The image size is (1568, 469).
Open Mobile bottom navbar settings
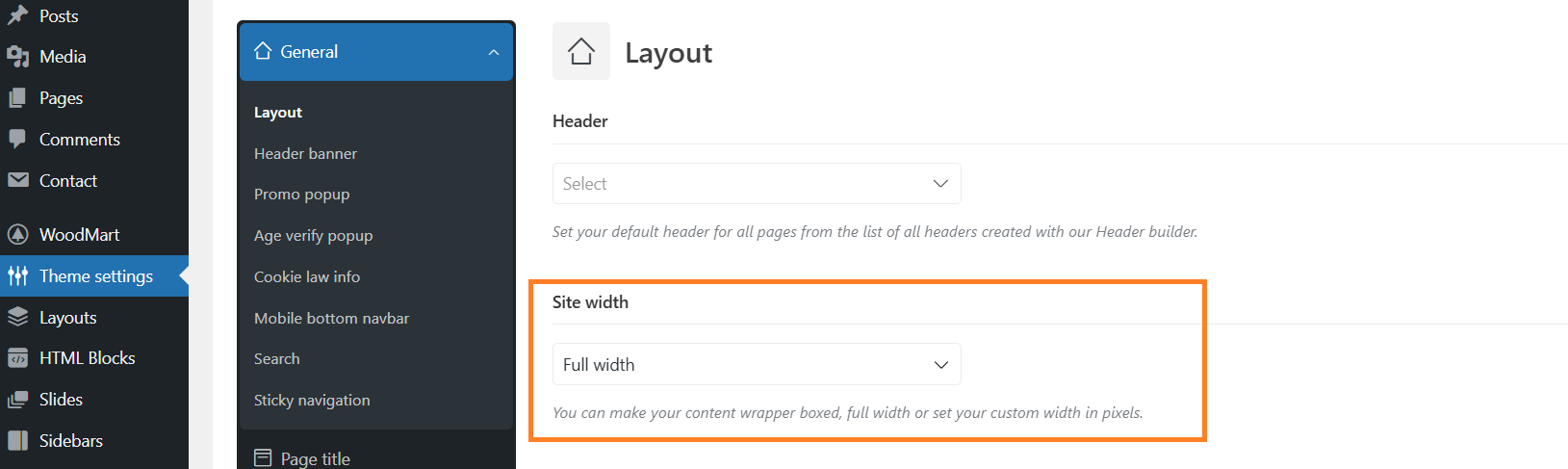tap(331, 319)
